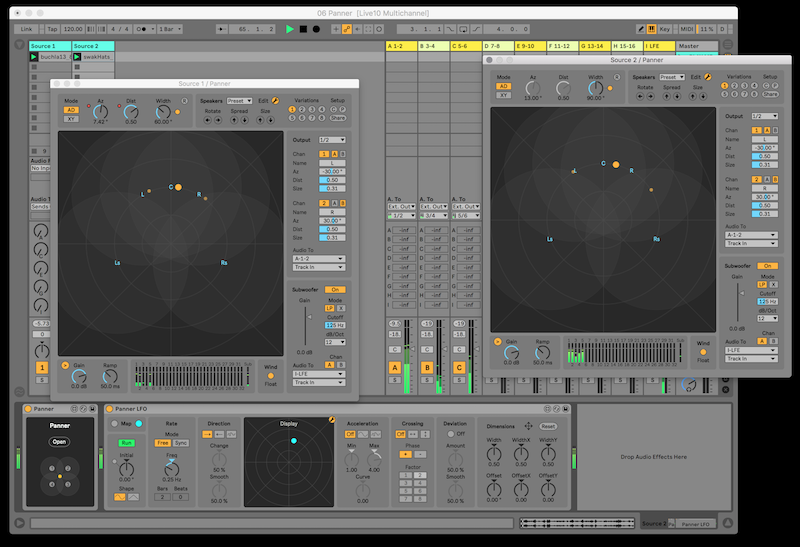Select the Source 2 track header

click(93, 46)
